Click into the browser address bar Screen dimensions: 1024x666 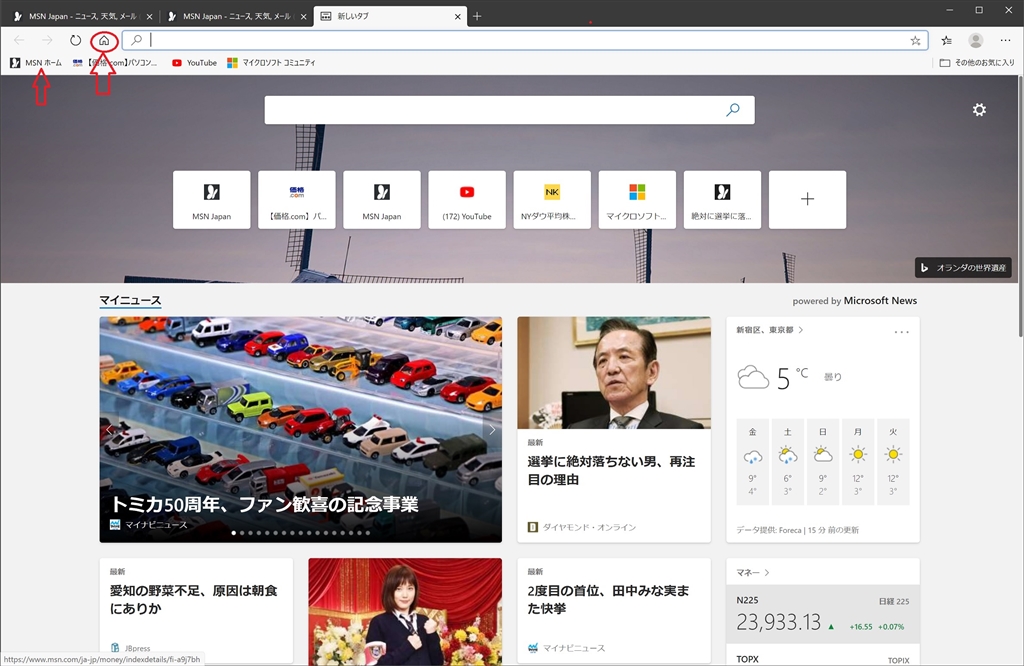click(x=526, y=40)
